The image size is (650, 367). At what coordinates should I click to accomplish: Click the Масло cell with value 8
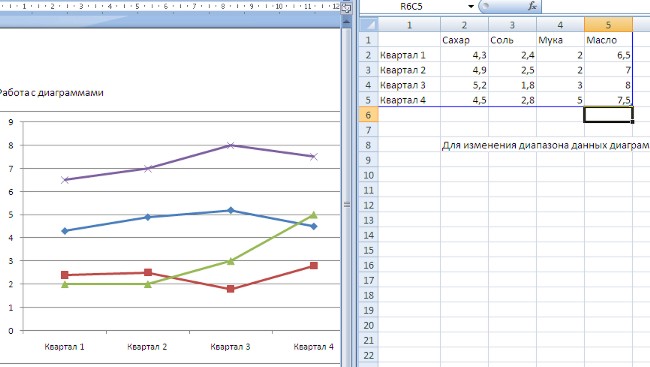[x=609, y=85]
